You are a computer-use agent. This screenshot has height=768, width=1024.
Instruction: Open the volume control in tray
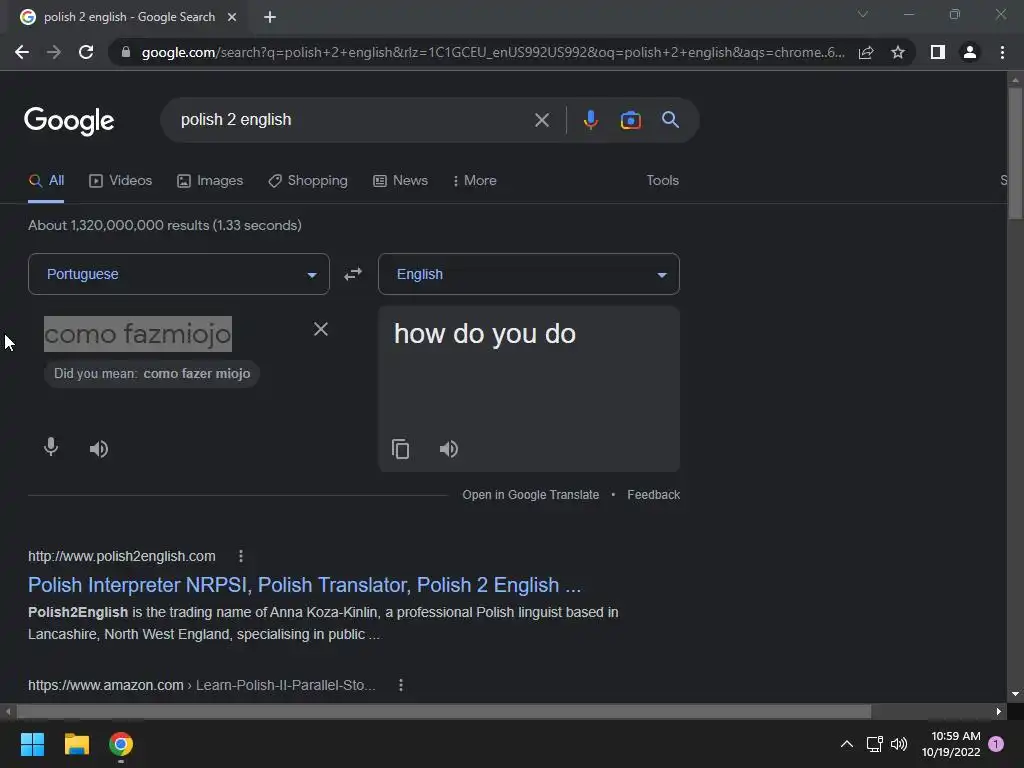pyautogui.click(x=899, y=744)
